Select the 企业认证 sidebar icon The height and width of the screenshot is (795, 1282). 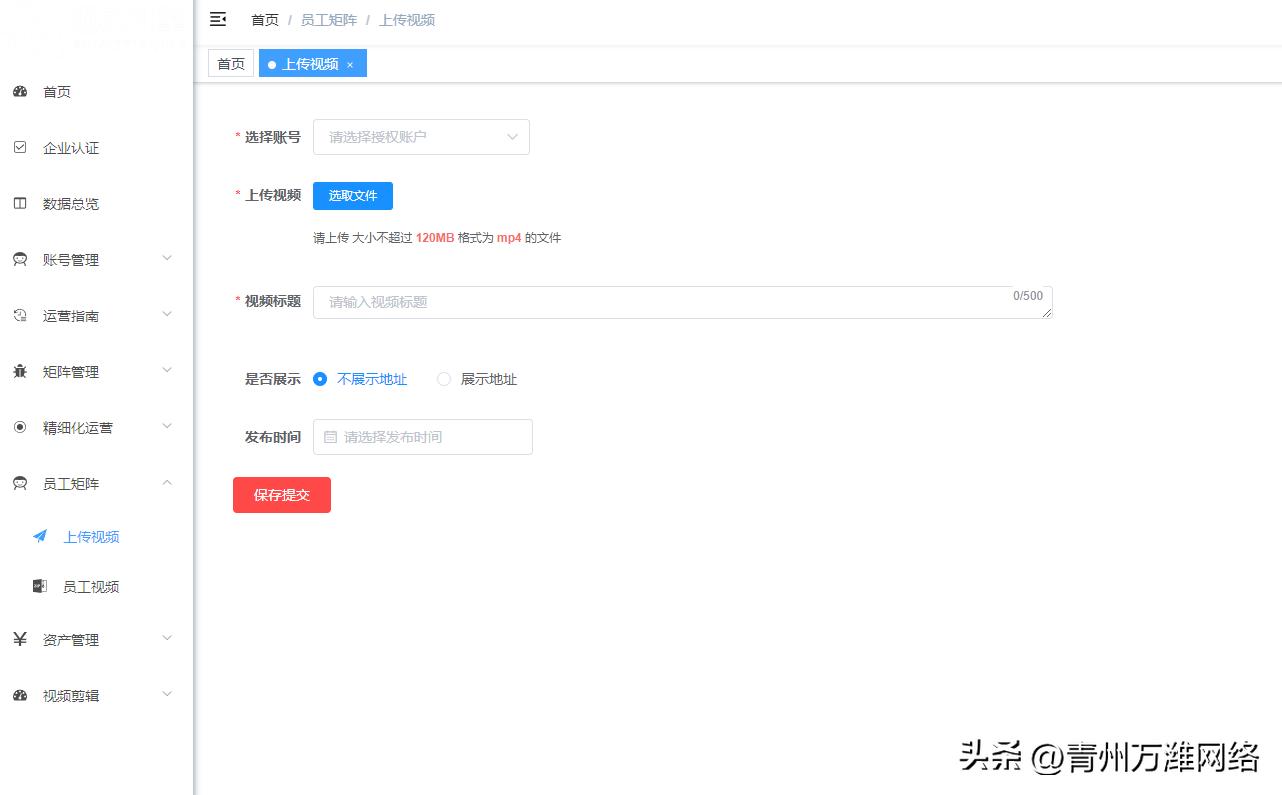click(x=21, y=147)
